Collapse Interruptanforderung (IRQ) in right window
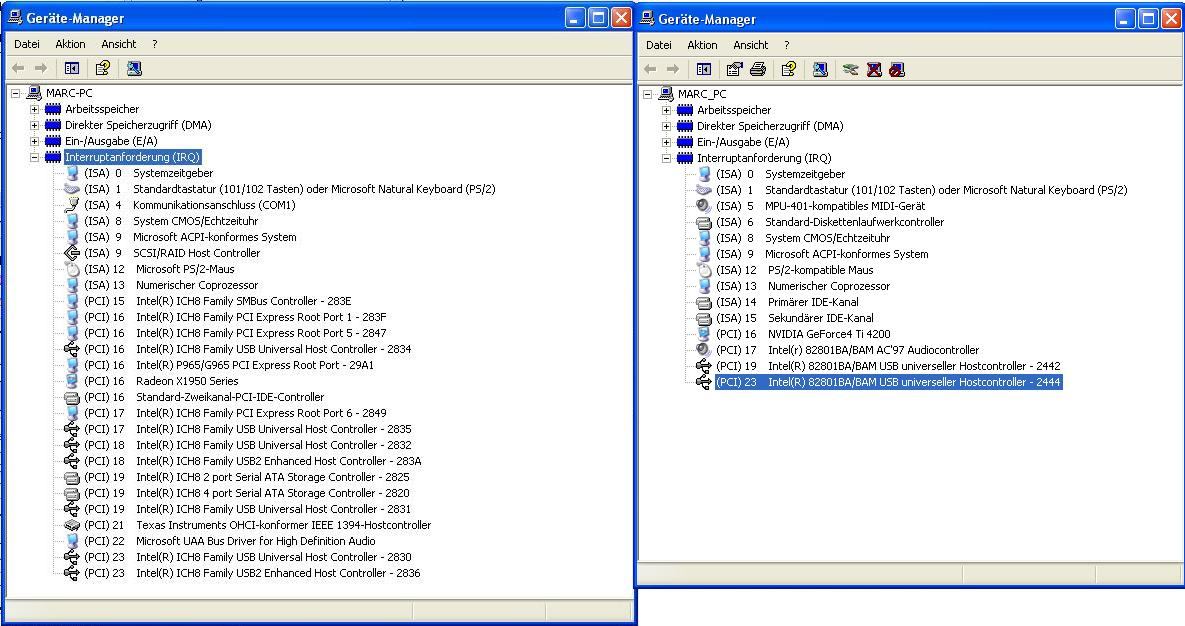This screenshot has width=1185, height=626. coord(667,158)
